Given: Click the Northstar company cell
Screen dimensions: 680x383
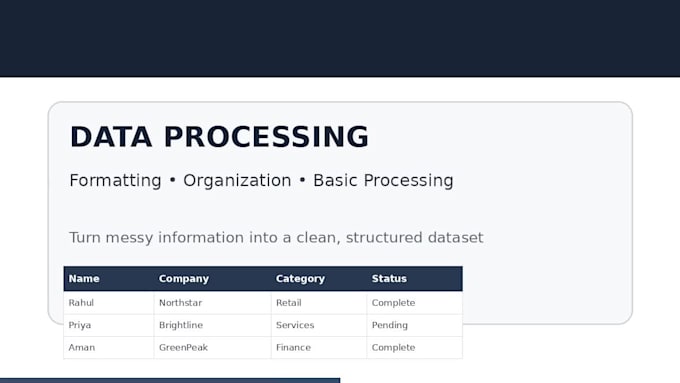Looking at the screenshot, I should tap(212, 303).
